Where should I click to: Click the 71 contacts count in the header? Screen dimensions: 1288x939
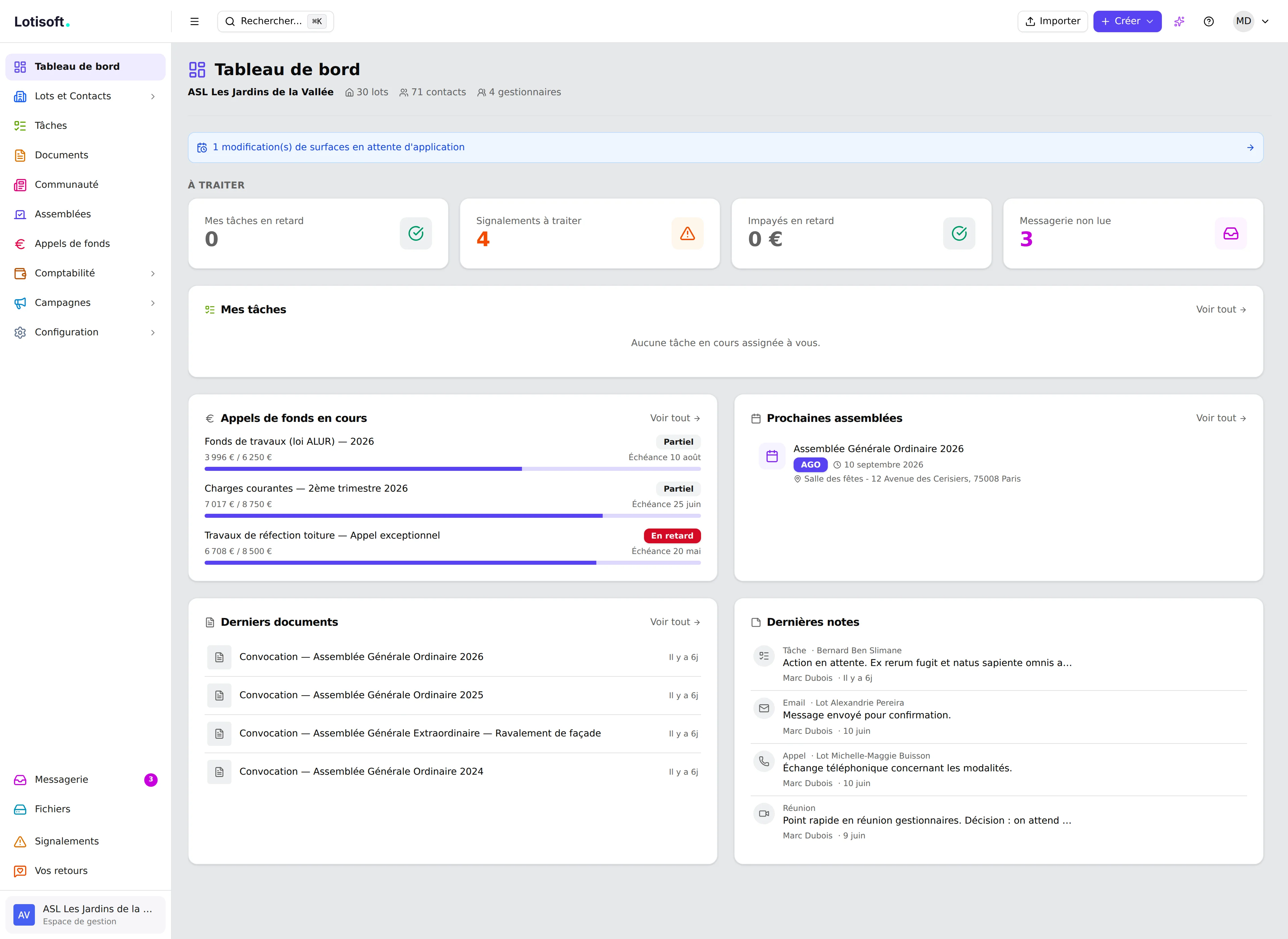(433, 93)
